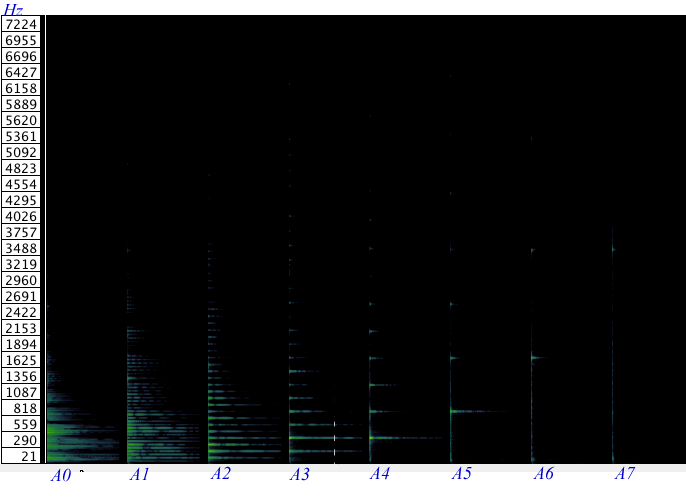Click the bright A5 fundamental harmonic line
This screenshot has width=686, height=500.
pos(475,411)
